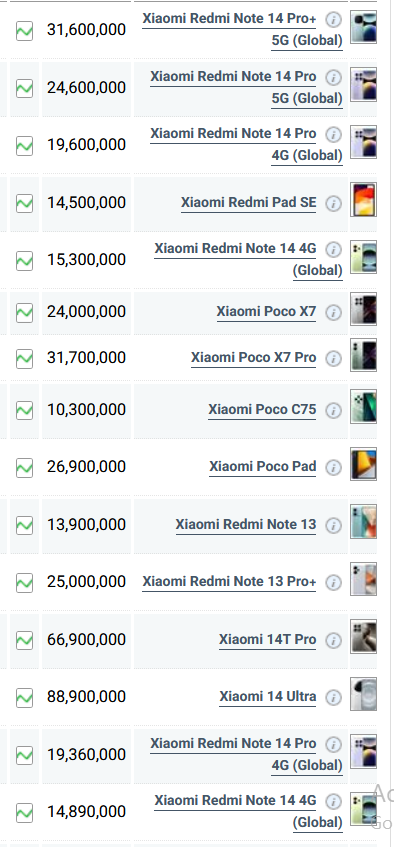Image resolution: width=394 pixels, height=847 pixels.
Task: Open price chart icon for Xiaomi Poco X7
Action: 24,312
